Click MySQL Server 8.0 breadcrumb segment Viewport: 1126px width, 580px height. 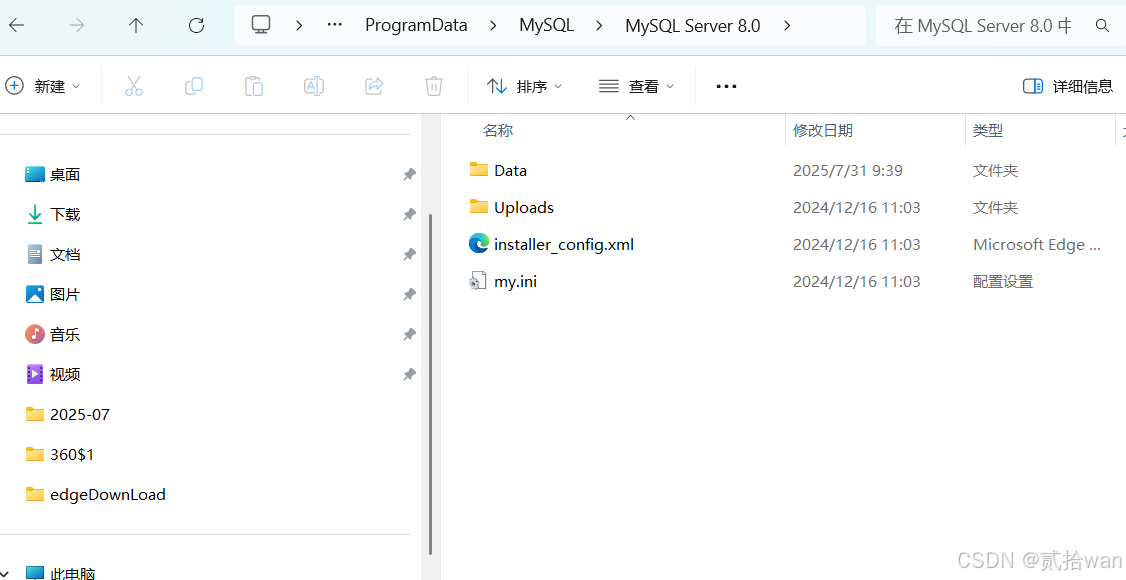point(692,26)
